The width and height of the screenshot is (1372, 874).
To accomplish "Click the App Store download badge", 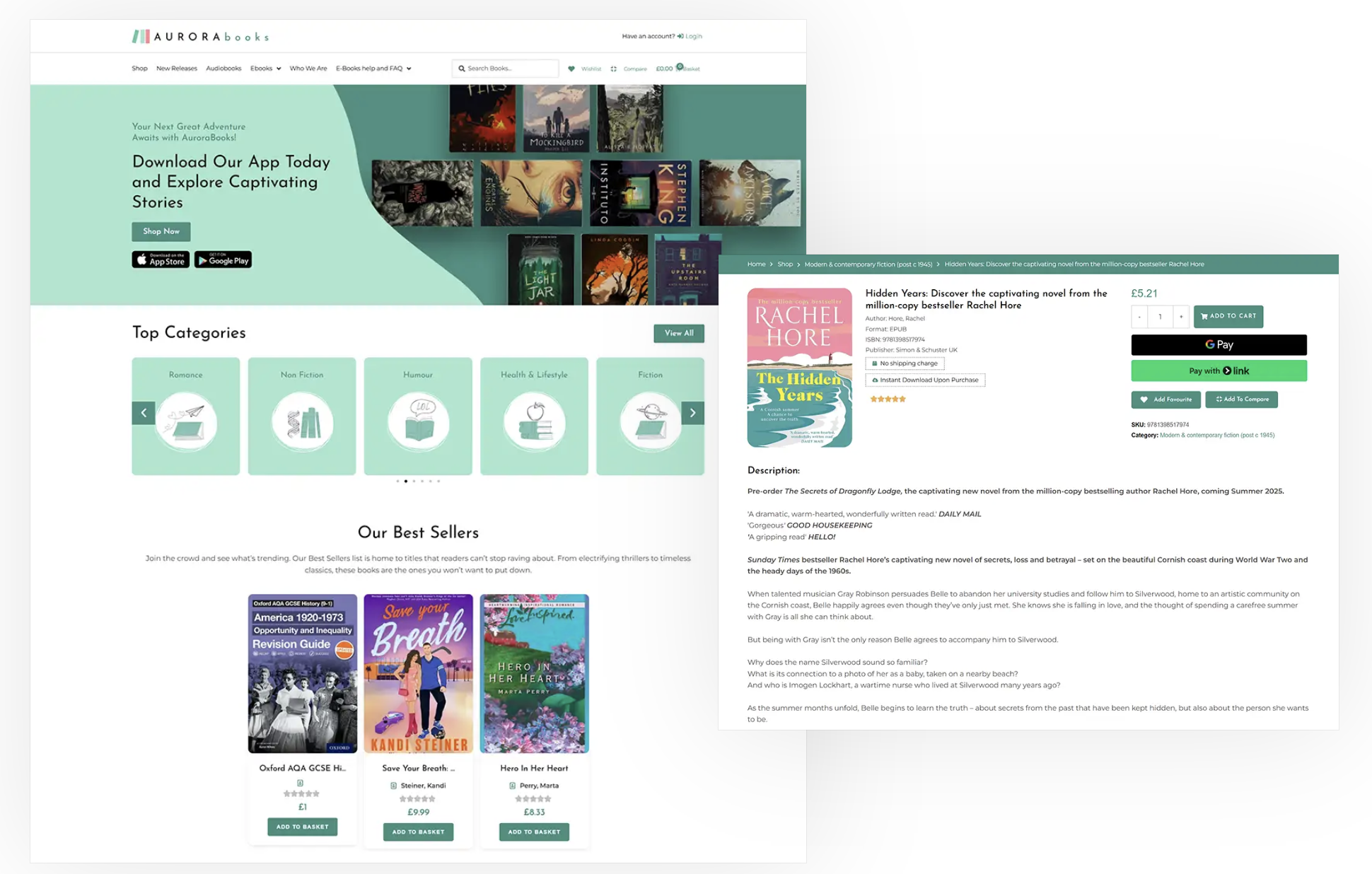I will [x=161, y=260].
